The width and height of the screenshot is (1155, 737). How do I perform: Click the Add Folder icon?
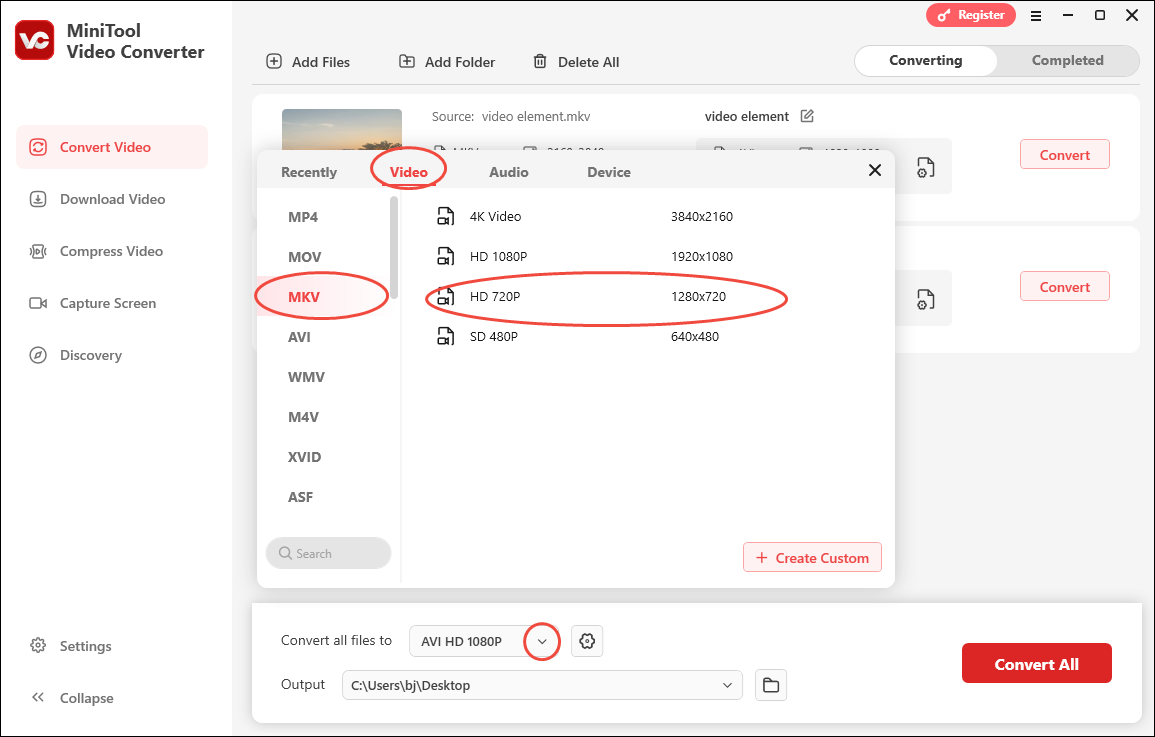point(407,61)
